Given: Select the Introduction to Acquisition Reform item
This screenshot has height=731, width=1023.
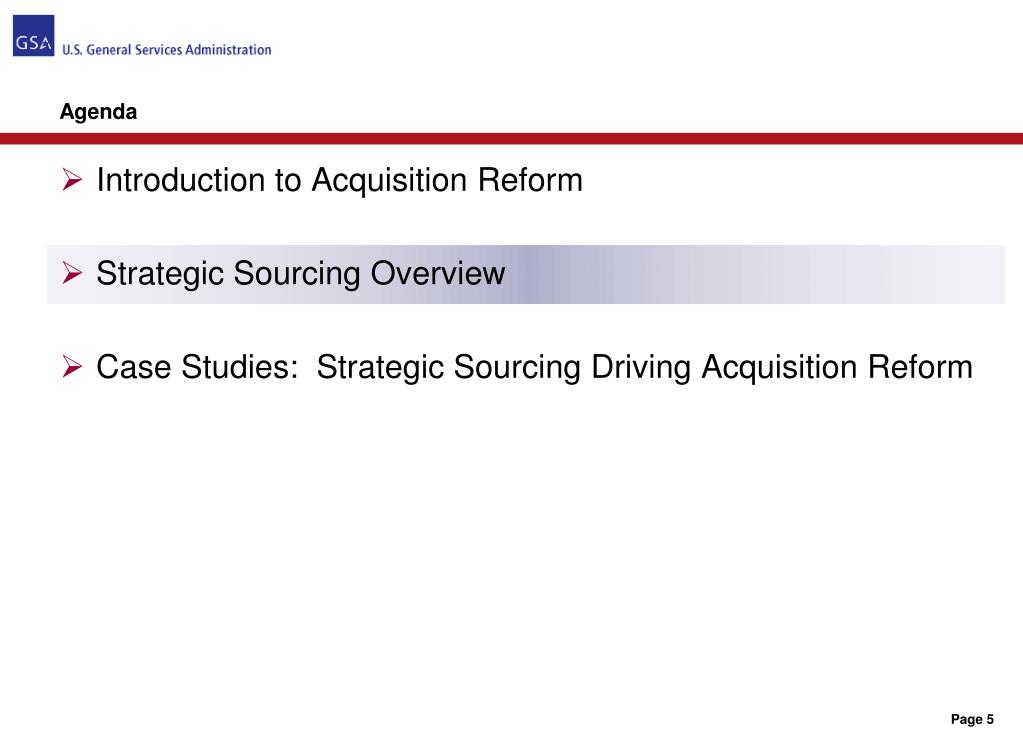Looking at the screenshot, I should pos(339,179).
